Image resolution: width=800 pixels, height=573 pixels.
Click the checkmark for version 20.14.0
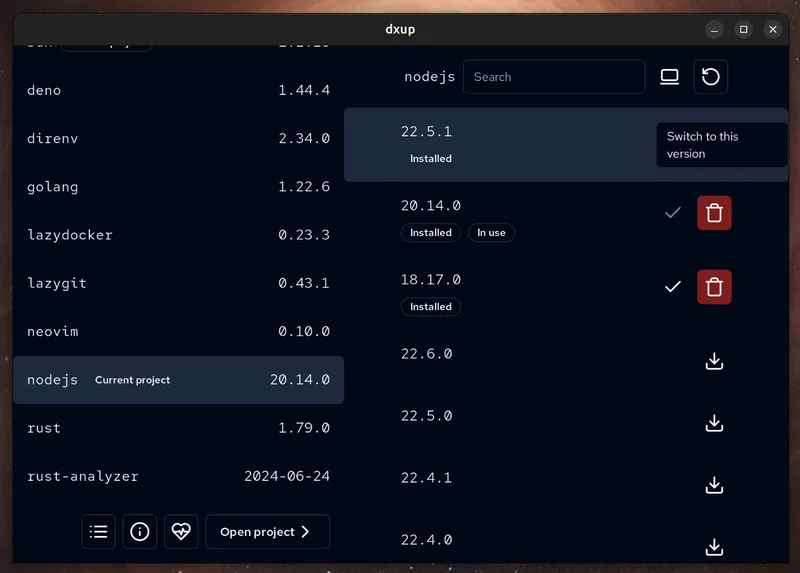coord(673,212)
